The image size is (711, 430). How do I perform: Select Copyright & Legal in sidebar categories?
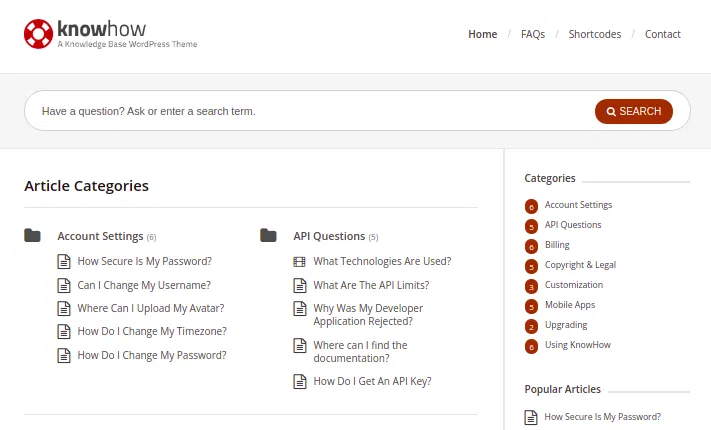pos(580,265)
